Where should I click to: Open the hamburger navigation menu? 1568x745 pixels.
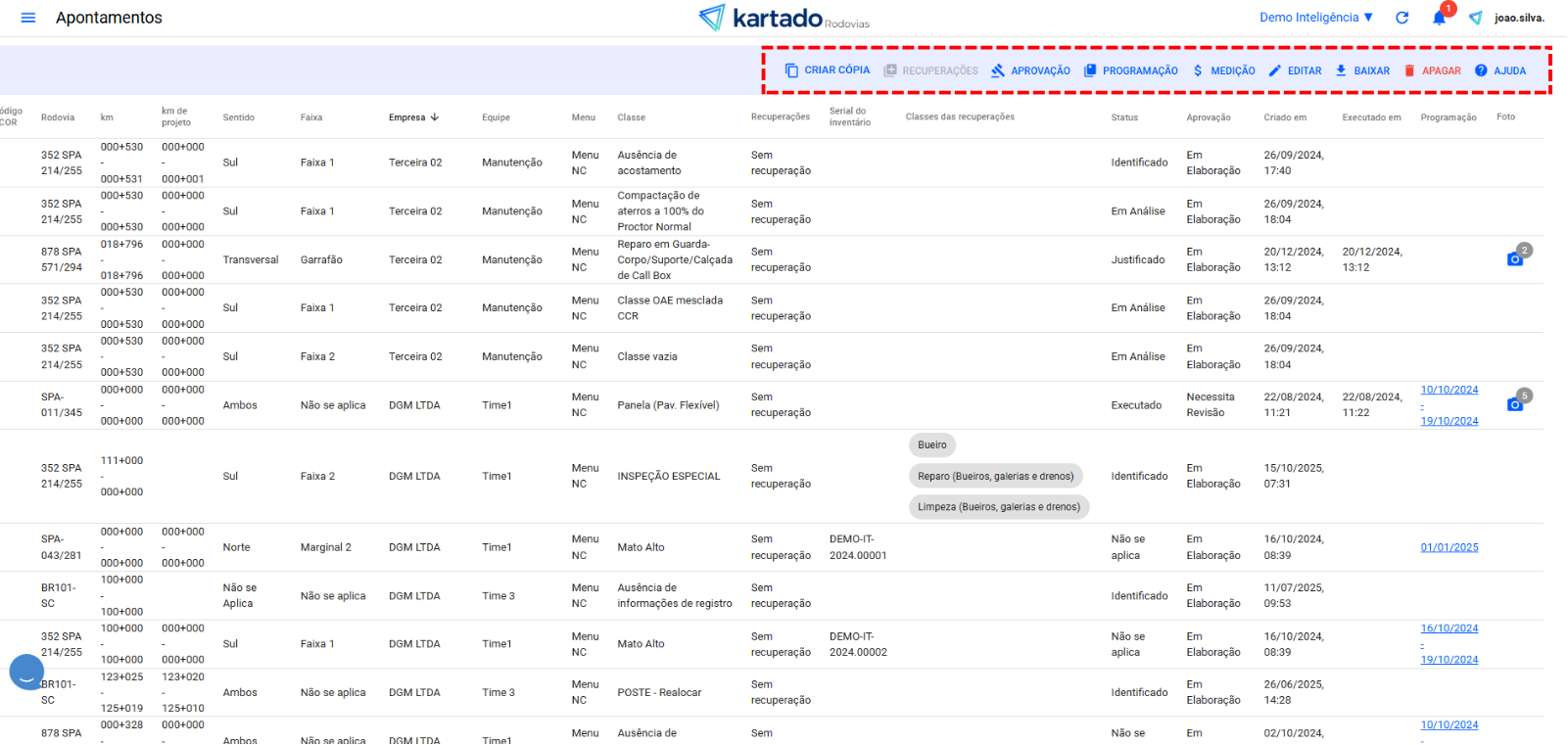pos(28,18)
